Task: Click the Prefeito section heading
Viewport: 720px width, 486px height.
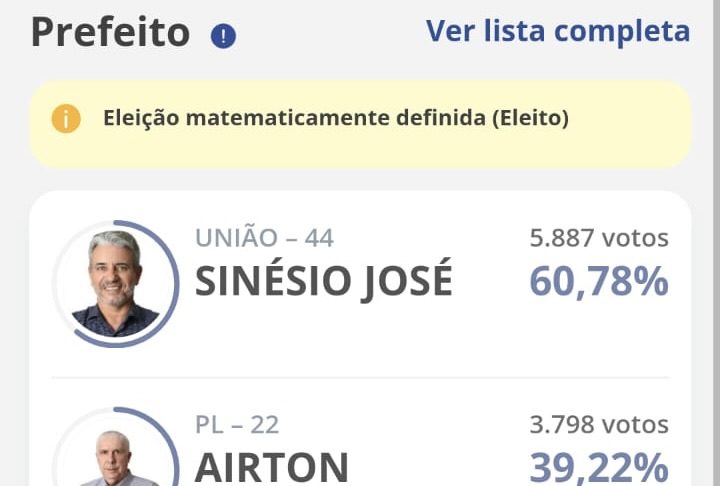Action: 110,32
